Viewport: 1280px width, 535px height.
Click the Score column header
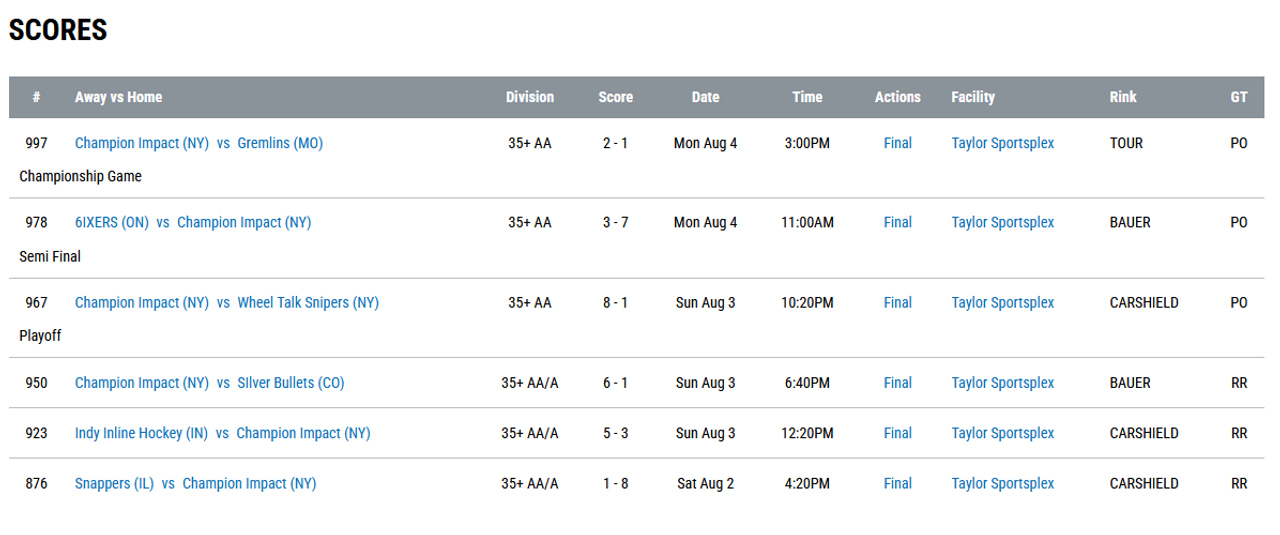tap(616, 97)
